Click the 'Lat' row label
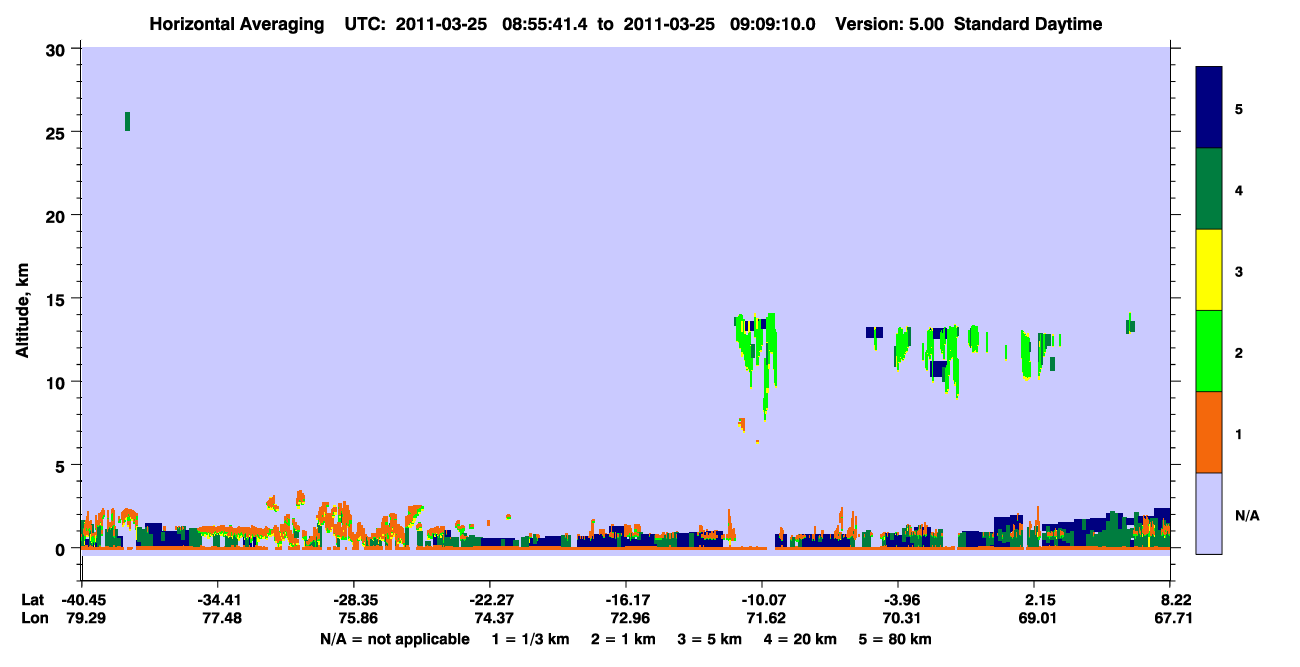 coord(33,600)
